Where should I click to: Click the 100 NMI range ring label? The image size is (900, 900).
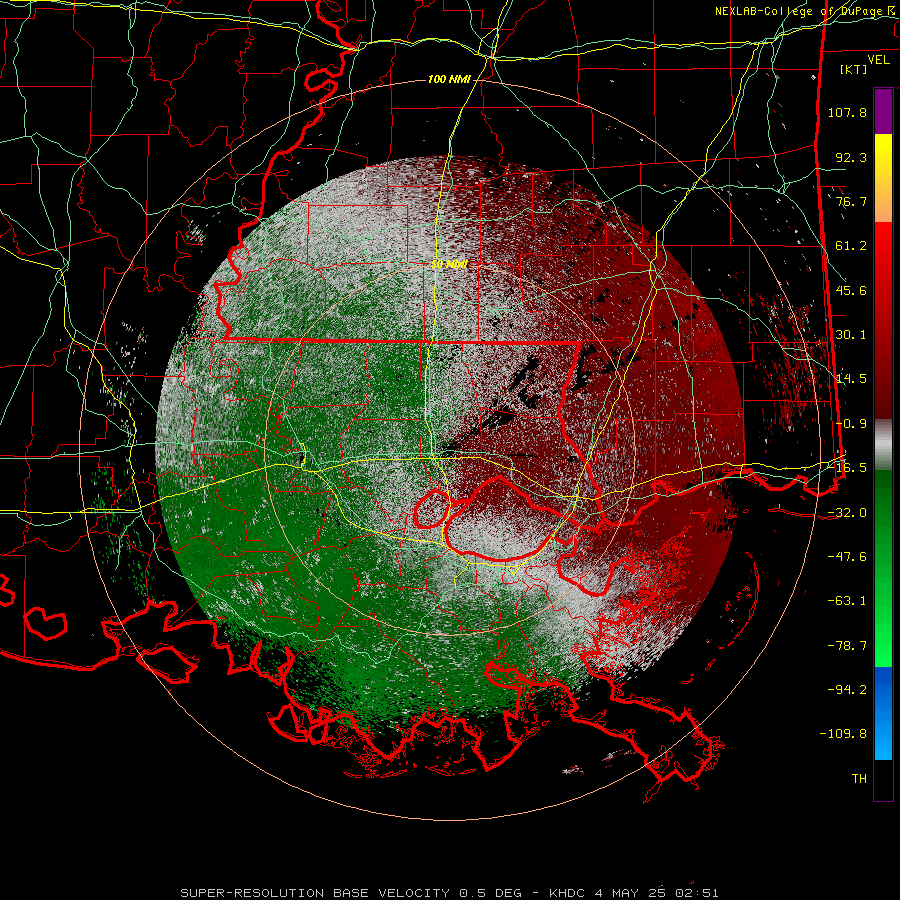[x=449, y=79]
